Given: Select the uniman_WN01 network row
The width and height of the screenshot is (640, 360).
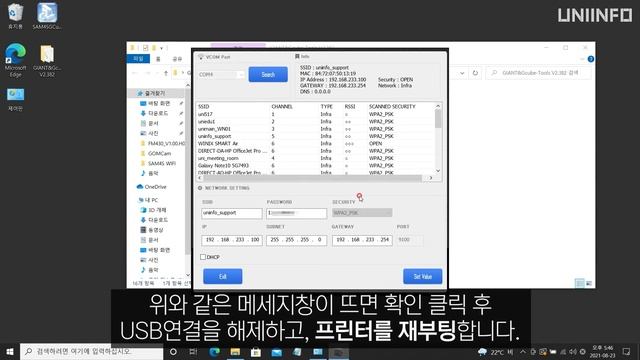Looking at the screenshot, I should click(316, 129).
